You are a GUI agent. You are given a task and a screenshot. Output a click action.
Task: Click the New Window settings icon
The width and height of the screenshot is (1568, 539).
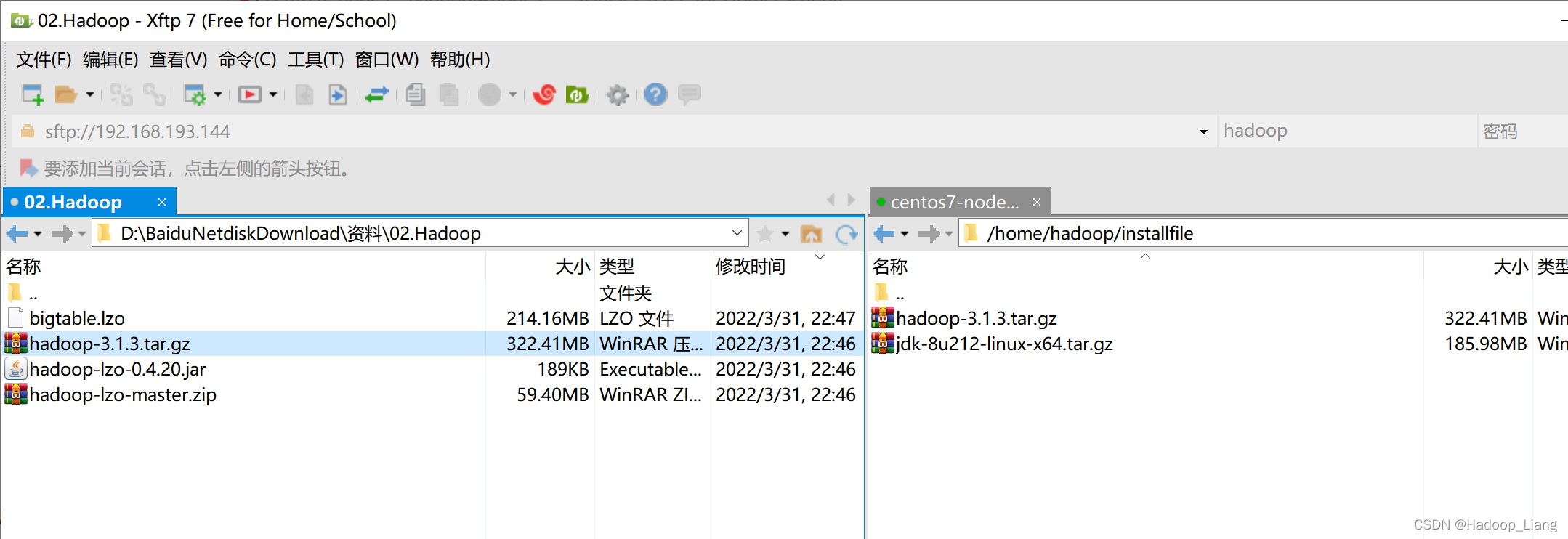pos(195,94)
